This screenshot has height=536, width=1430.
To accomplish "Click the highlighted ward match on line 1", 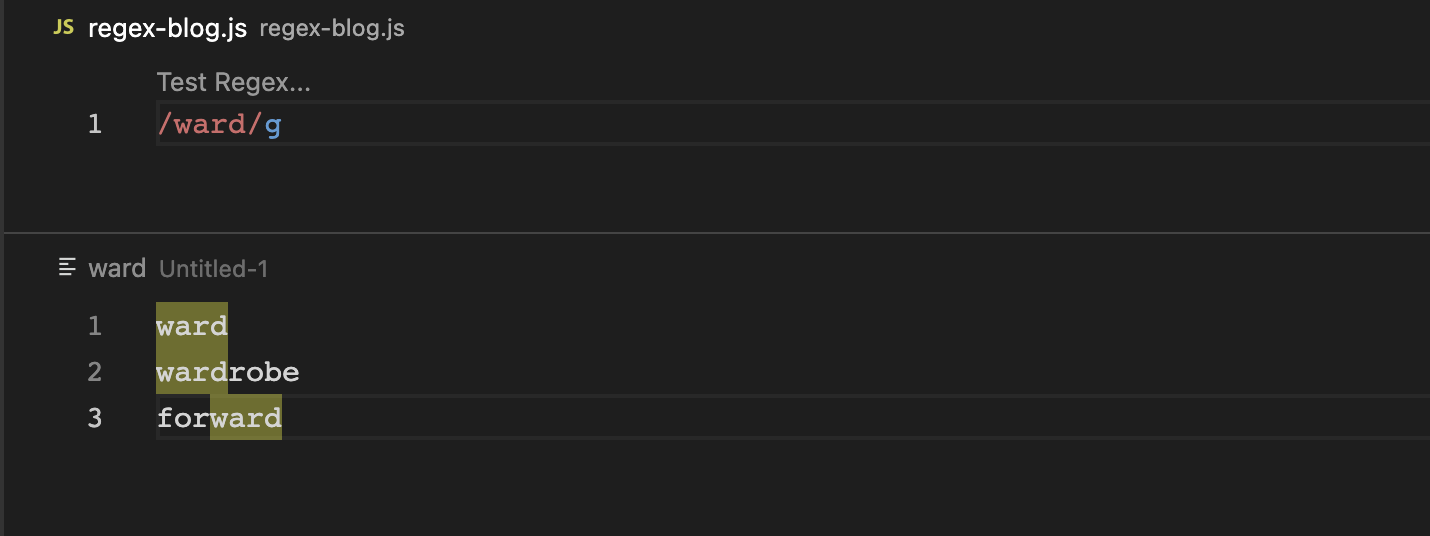I will pos(192,326).
